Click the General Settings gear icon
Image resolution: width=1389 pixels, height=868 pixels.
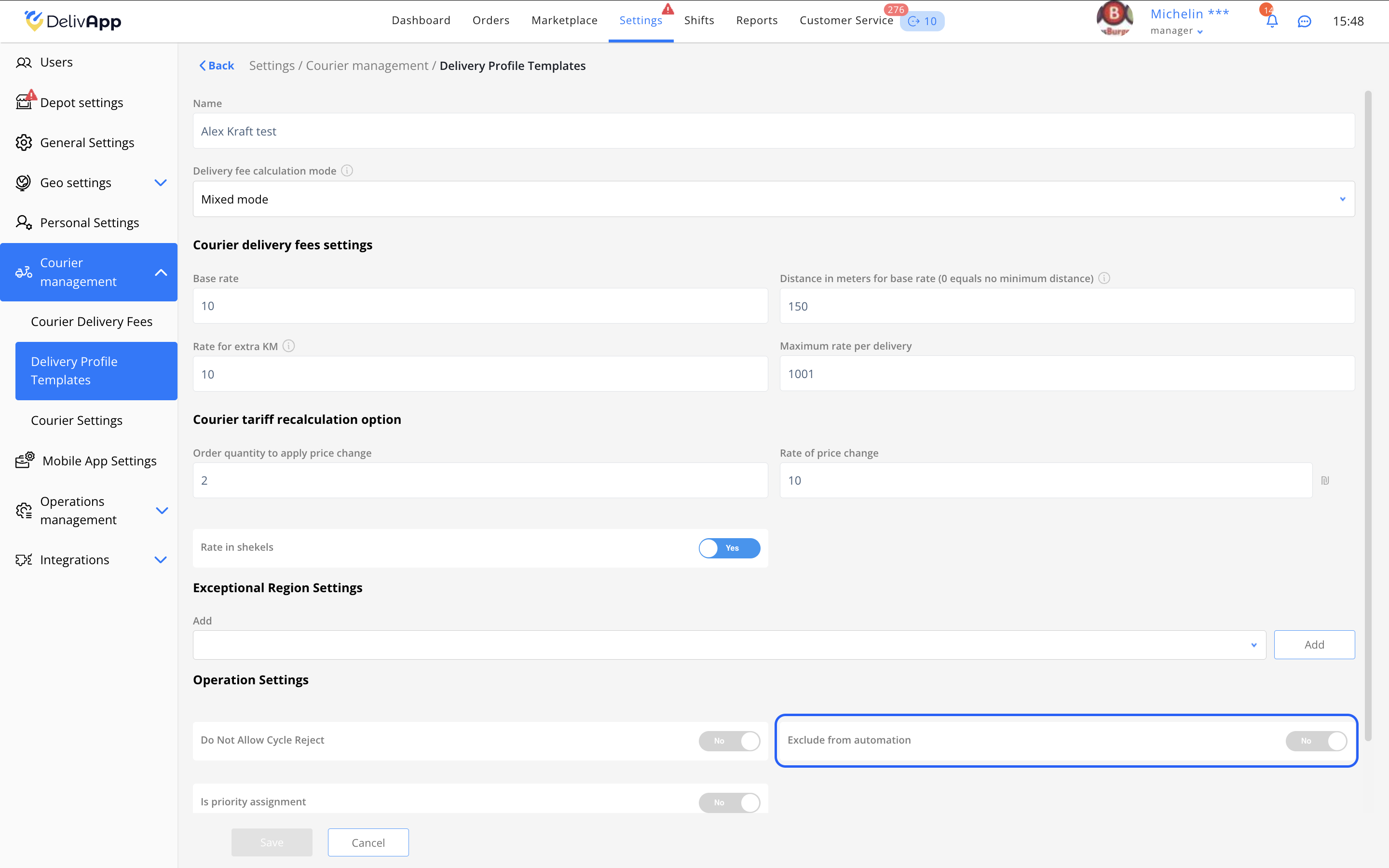(24, 142)
